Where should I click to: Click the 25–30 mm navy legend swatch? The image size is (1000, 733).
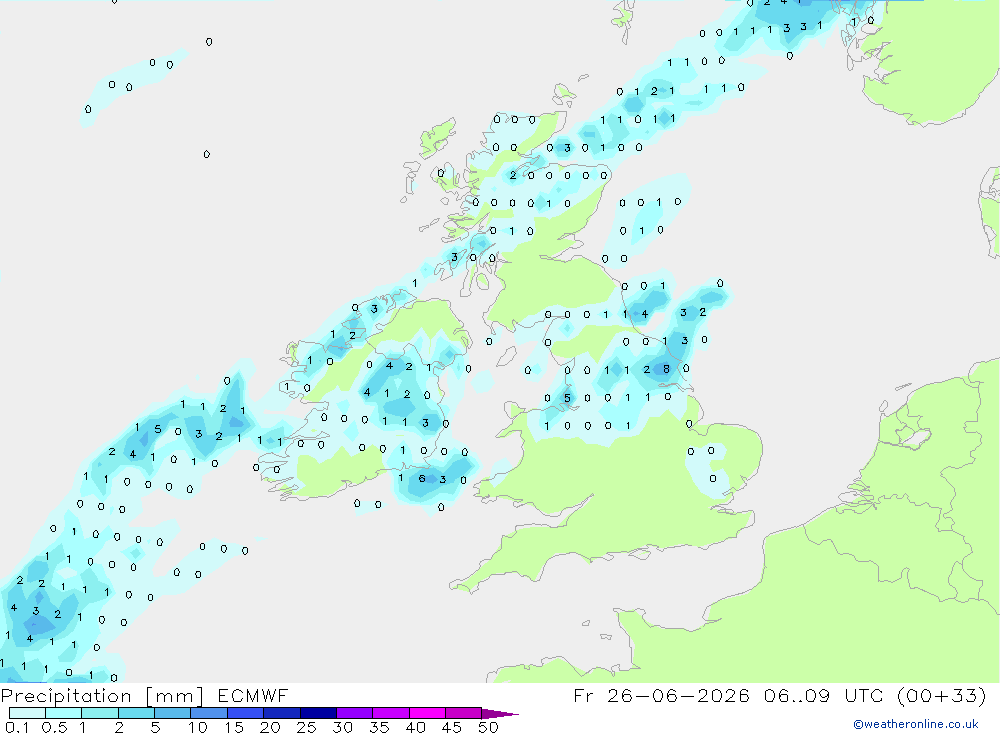point(318,713)
